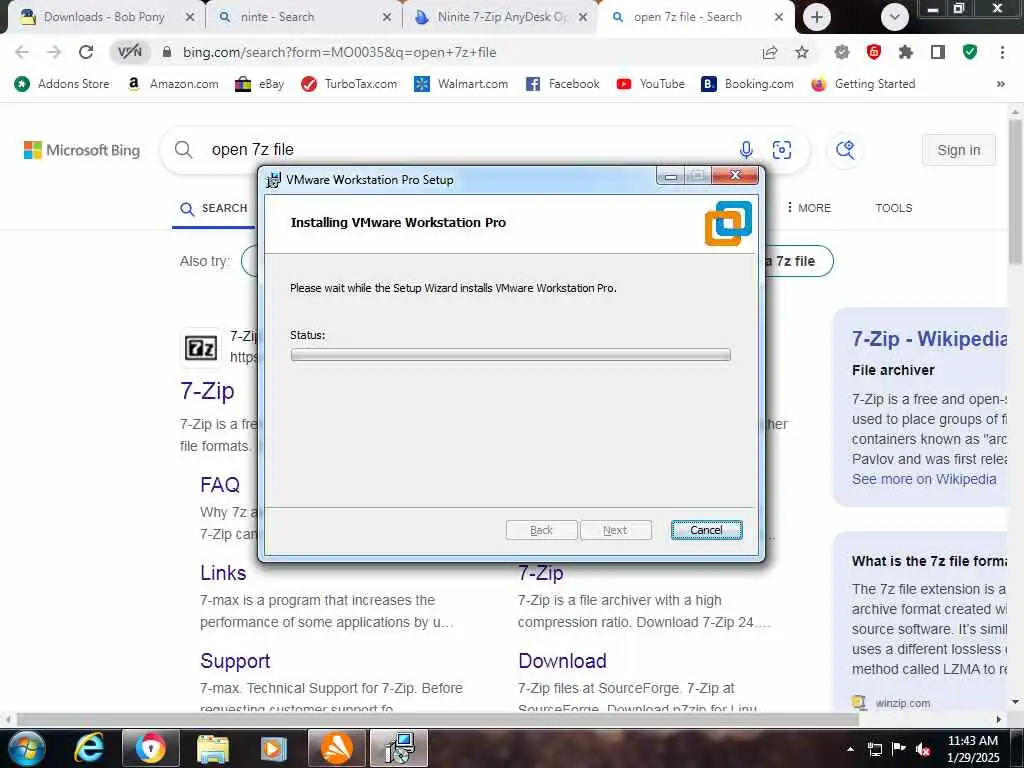1024x768 pixels.
Task: Click See more on Wikipedia link
Action: (x=924, y=479)
